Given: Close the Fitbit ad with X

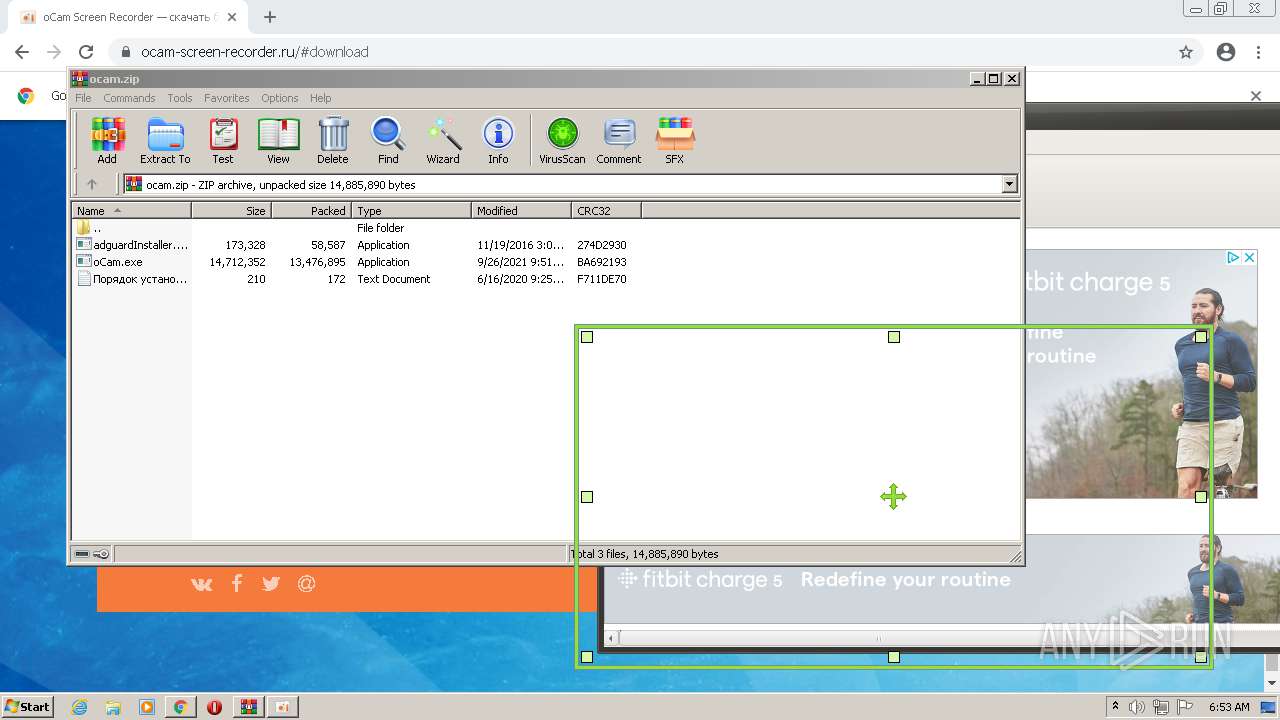Looking at the screenshot, I should pos(1249,257).
